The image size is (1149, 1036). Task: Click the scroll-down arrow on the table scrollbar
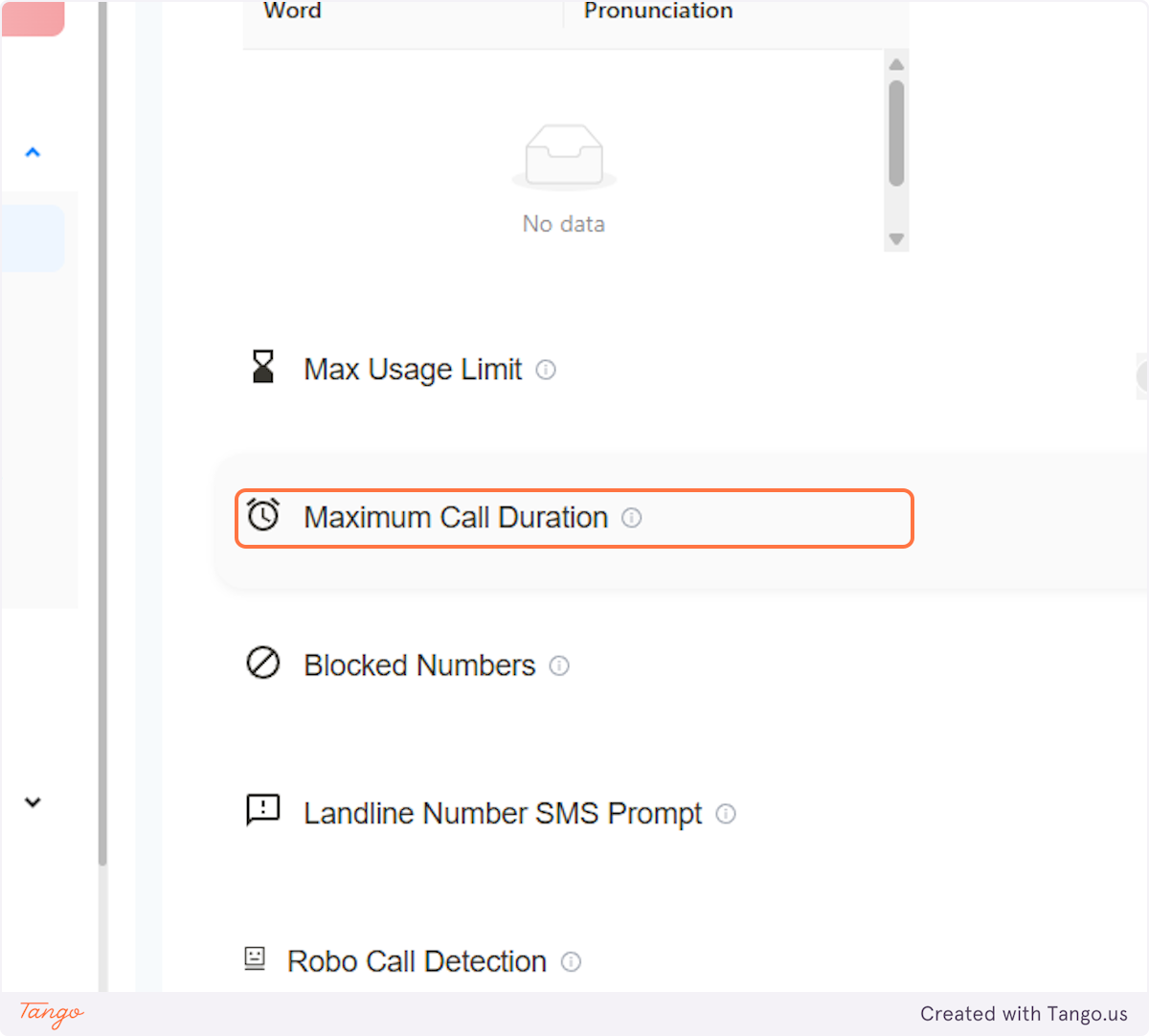coord(896,238)
